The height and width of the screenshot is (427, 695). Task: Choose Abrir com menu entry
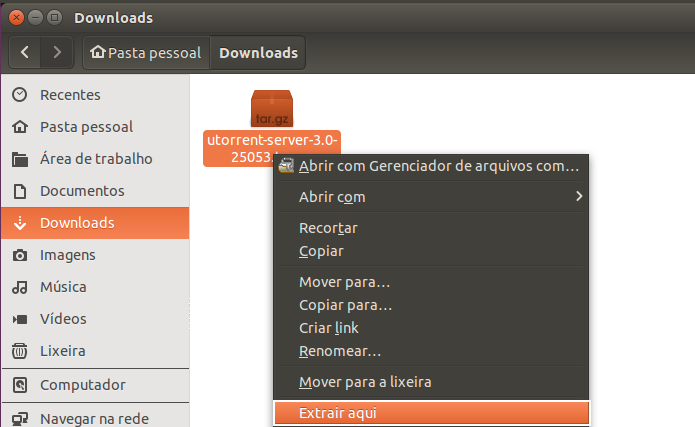pyautogui.click(x=431, y=196)
